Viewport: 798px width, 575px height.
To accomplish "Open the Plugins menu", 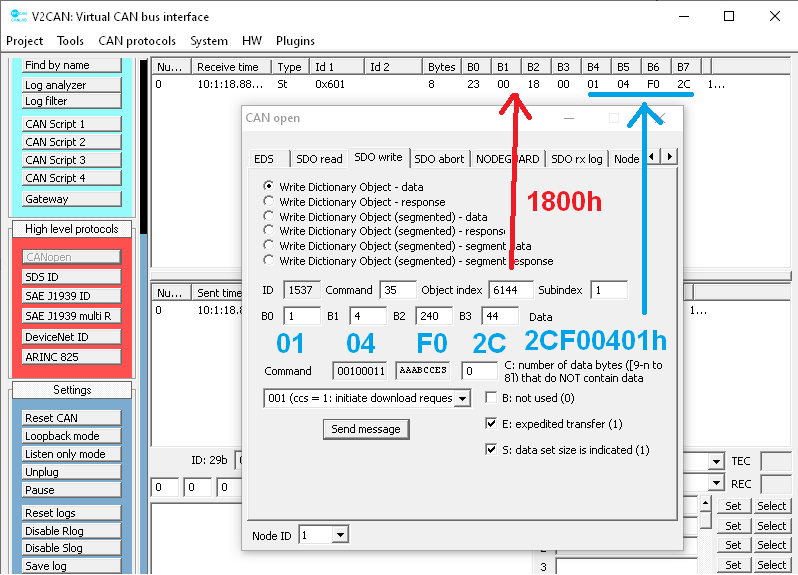I will tap(295, 41).
